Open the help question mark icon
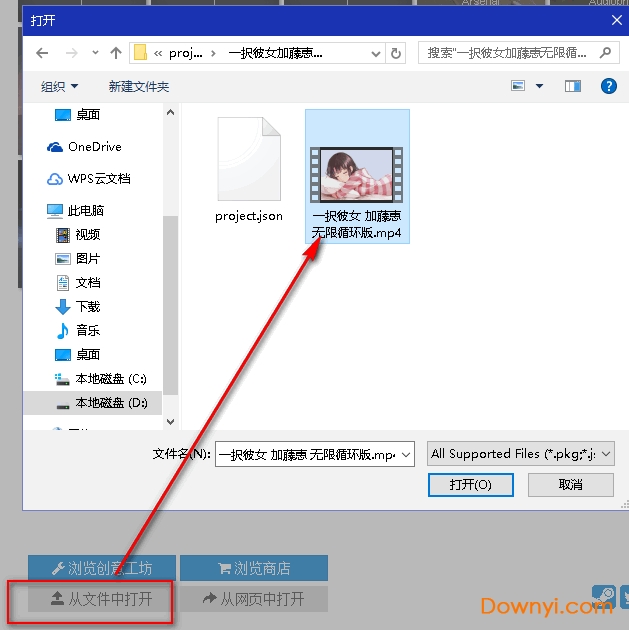This screenshot has height=630, width=629. (x=608, y=87)
